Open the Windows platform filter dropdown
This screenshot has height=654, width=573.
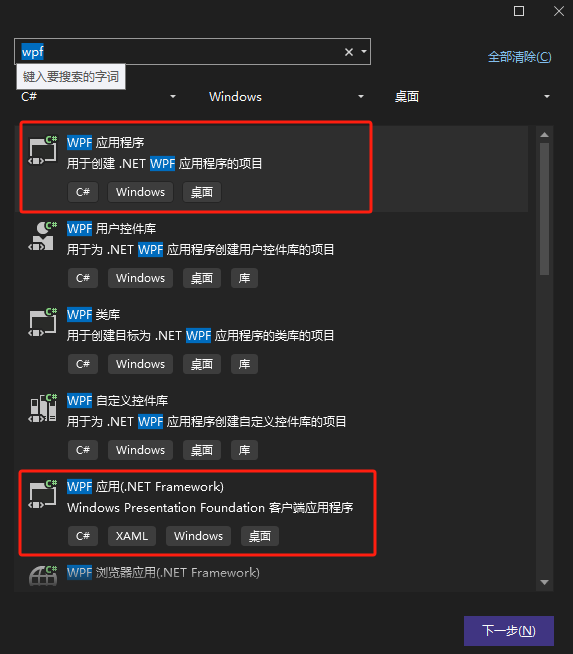(286, 97)
